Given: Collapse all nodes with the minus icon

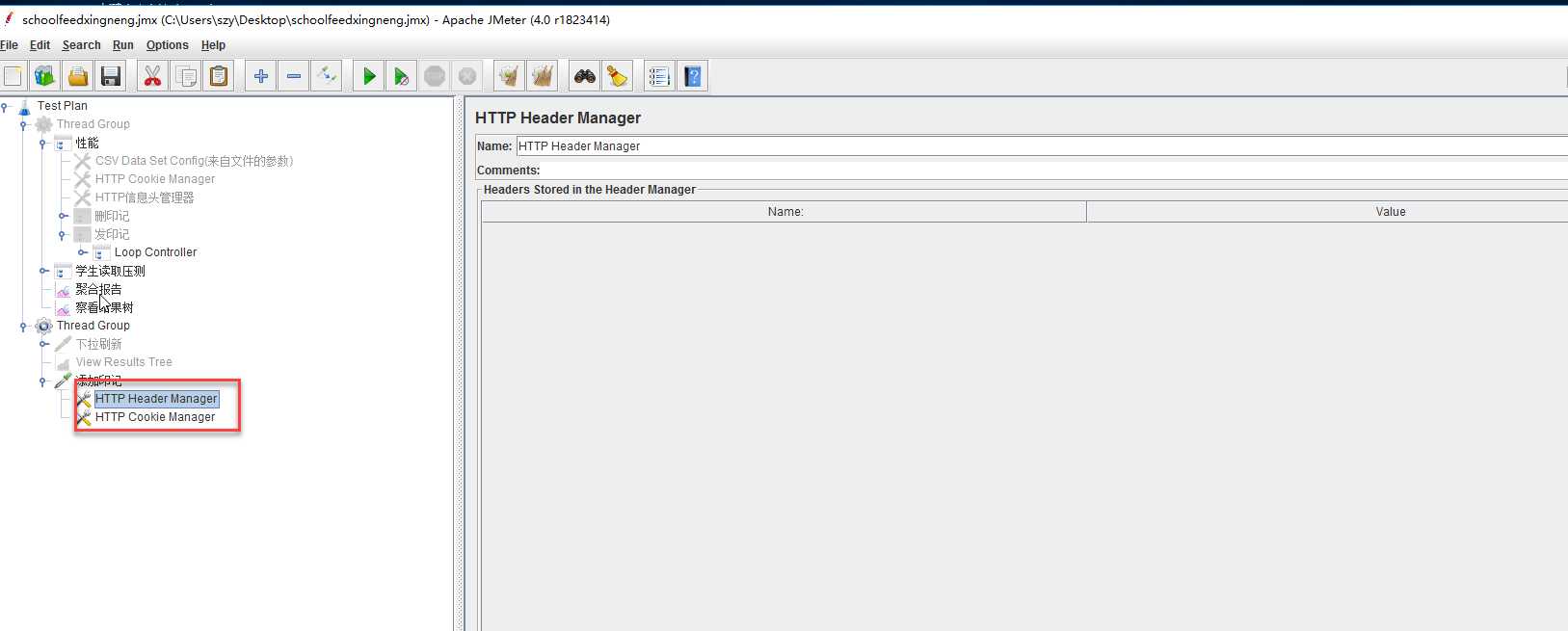Looking at the screenshot, I should [x=294, y=76].
